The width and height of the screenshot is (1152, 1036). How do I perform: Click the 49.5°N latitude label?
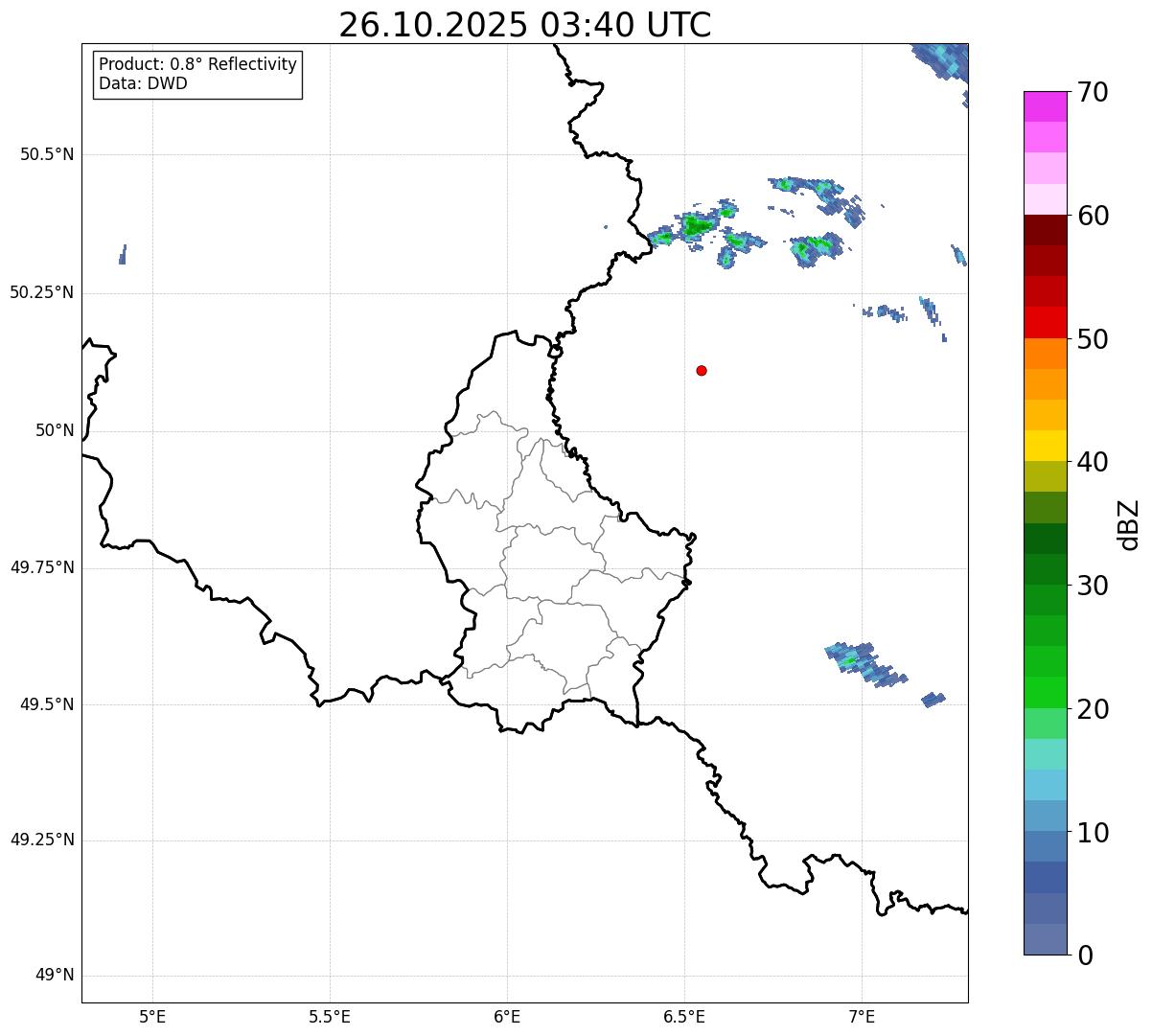coord(47,704)
